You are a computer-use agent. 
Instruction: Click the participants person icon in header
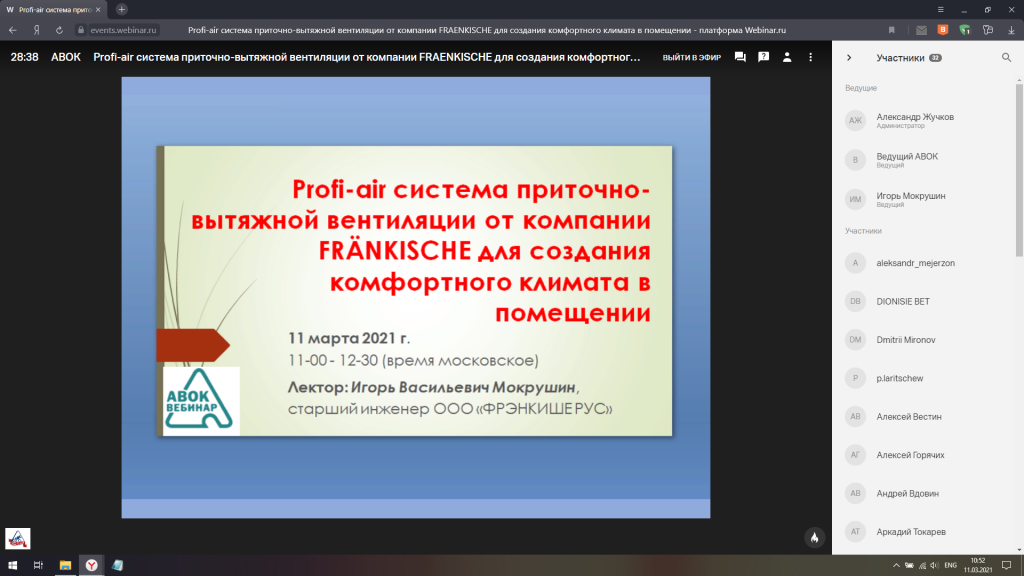tap(787, 57)
